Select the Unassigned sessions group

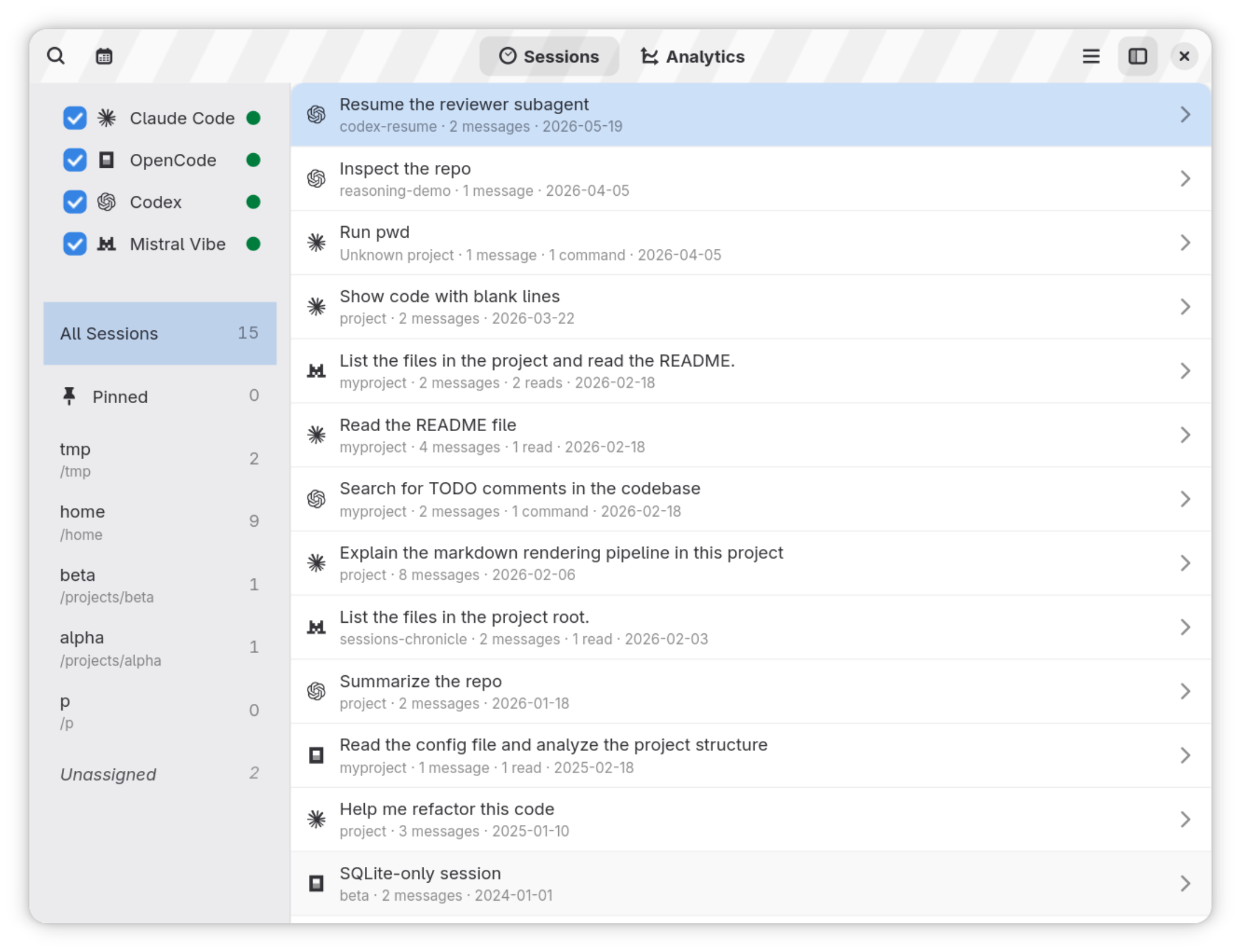(x=160, y=774)
